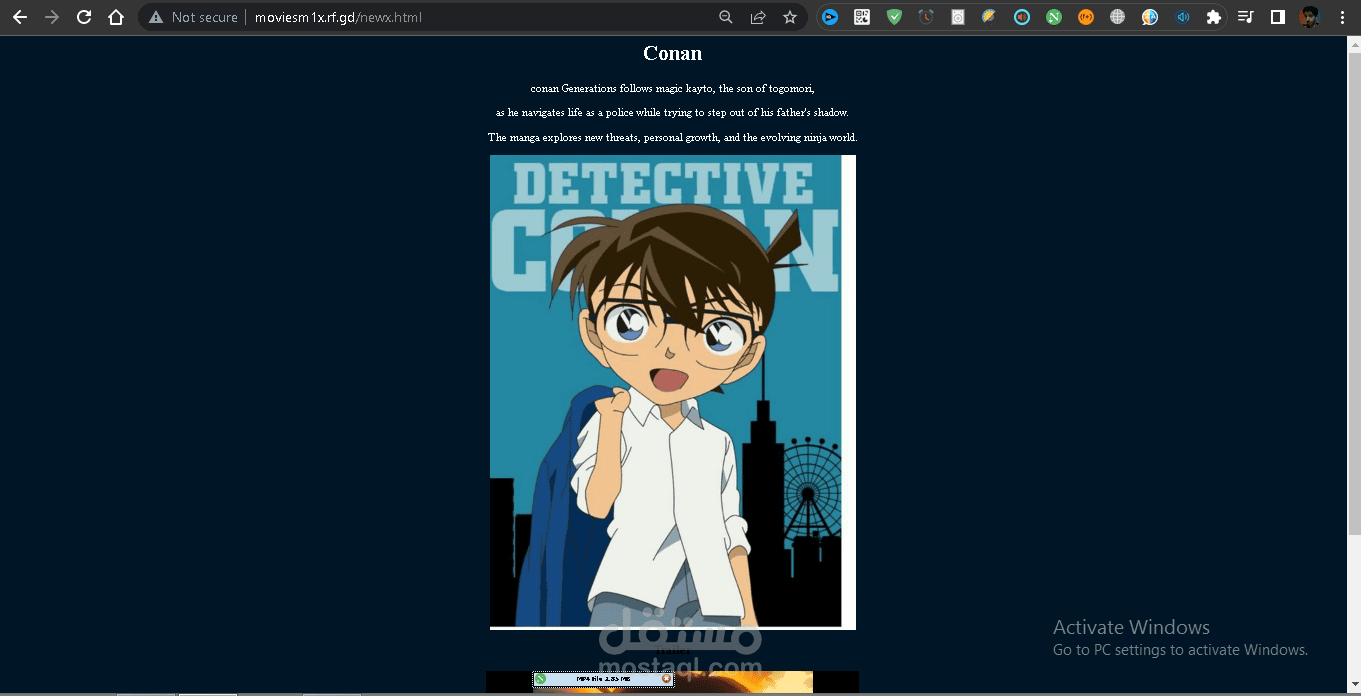1361x696 pixels.
Task: Go back to the previous page
Action: (x=20, y=17)
